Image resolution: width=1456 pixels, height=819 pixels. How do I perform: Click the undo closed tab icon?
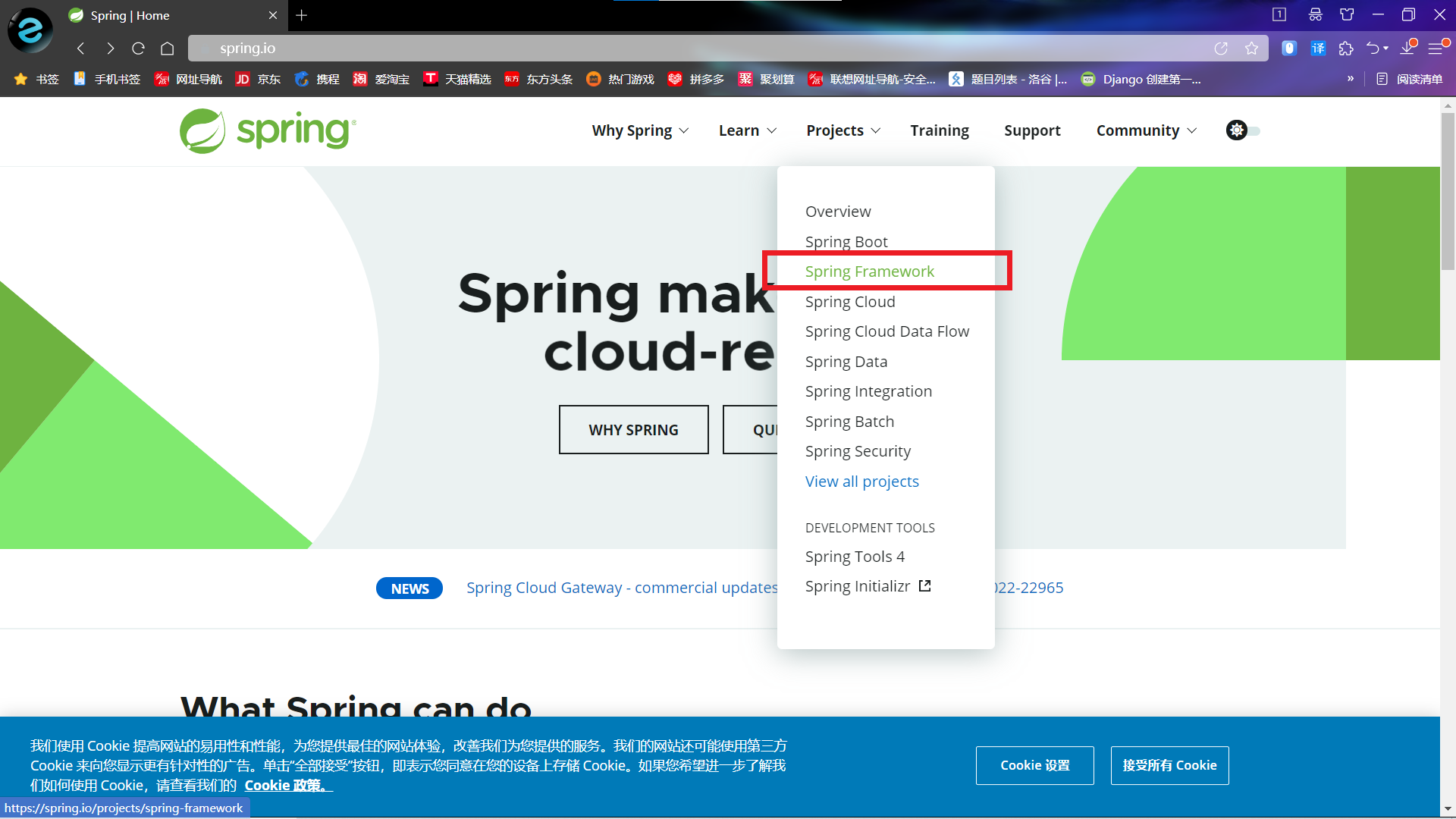point(1373,49)
